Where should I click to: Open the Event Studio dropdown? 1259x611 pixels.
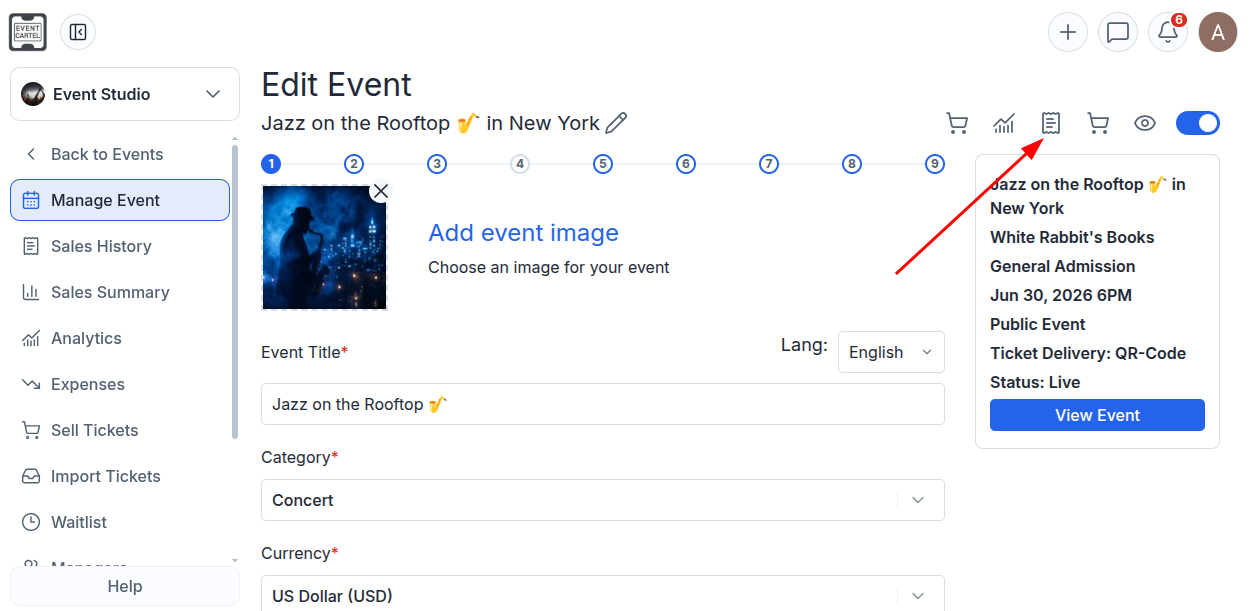pyautogui.click(x=125, y=94)
